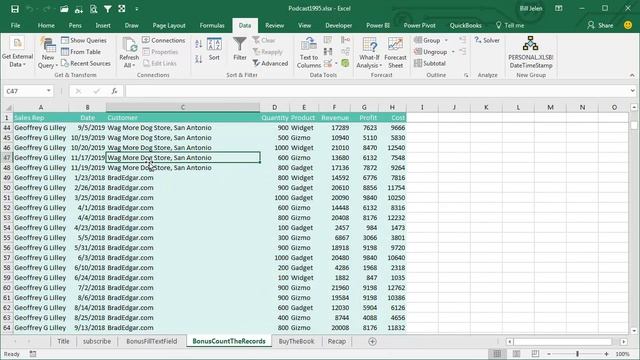Switch to Normal view
The image size is (640, 360).
(497, 354)
